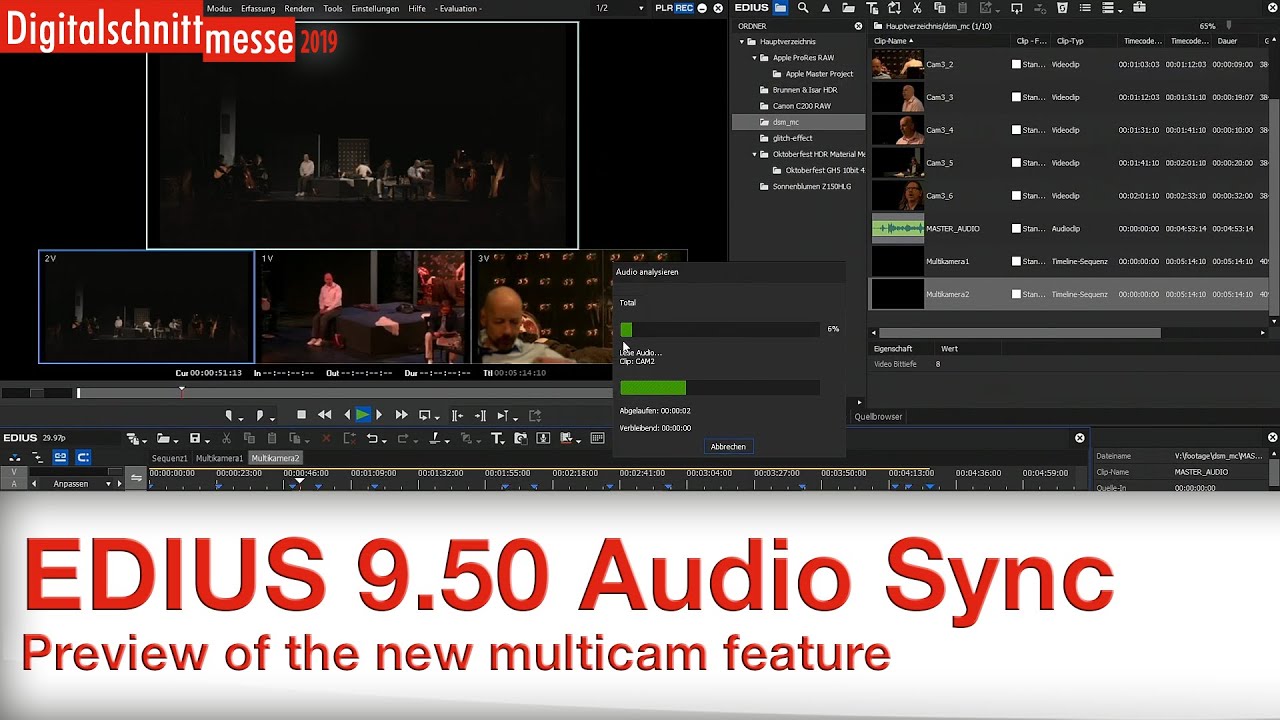The height and width of the screenshot is (720, 1280).
Task: Open the loop playback dropdown arrow
Action: (x=437, y=418)
